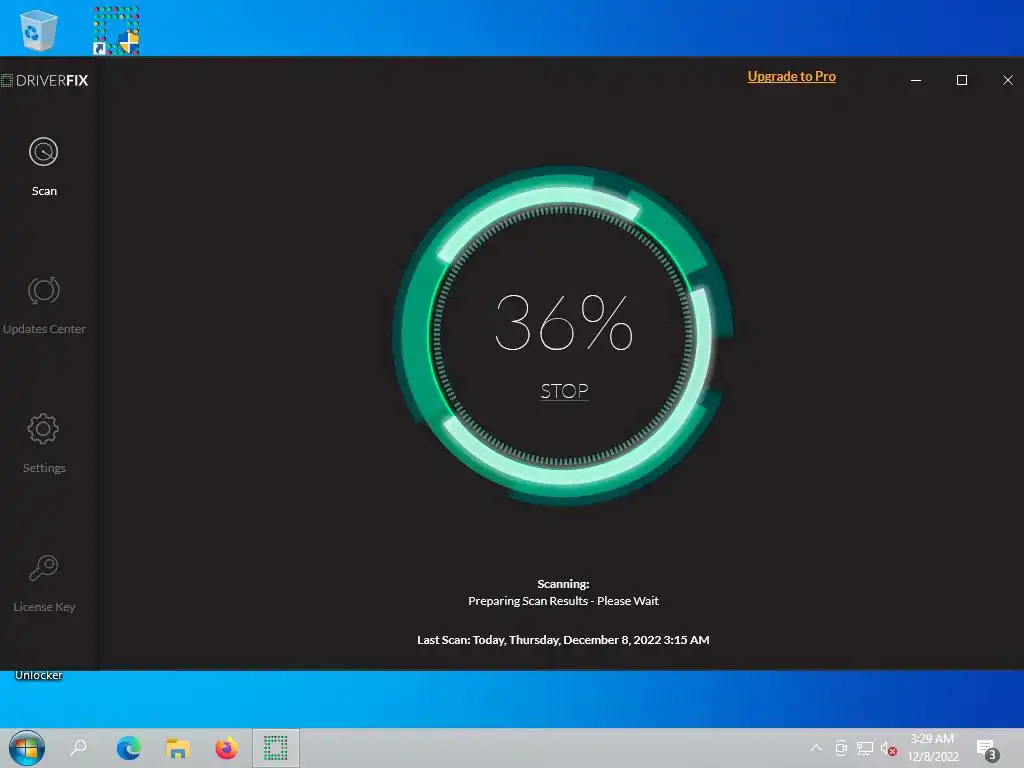Open the notification center icon

[x=987, y=750]
